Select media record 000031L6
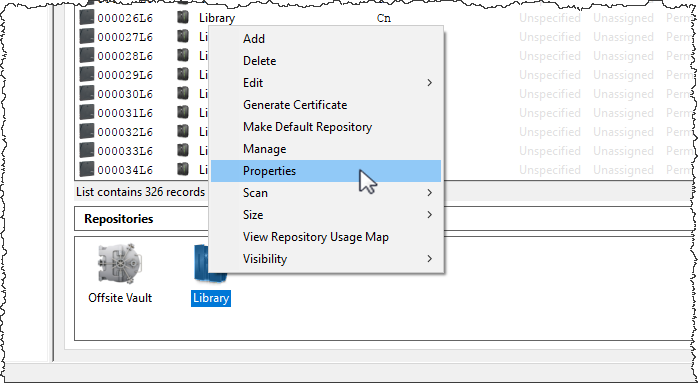Screen dimensions: 698x383 [x=125, y=114]
